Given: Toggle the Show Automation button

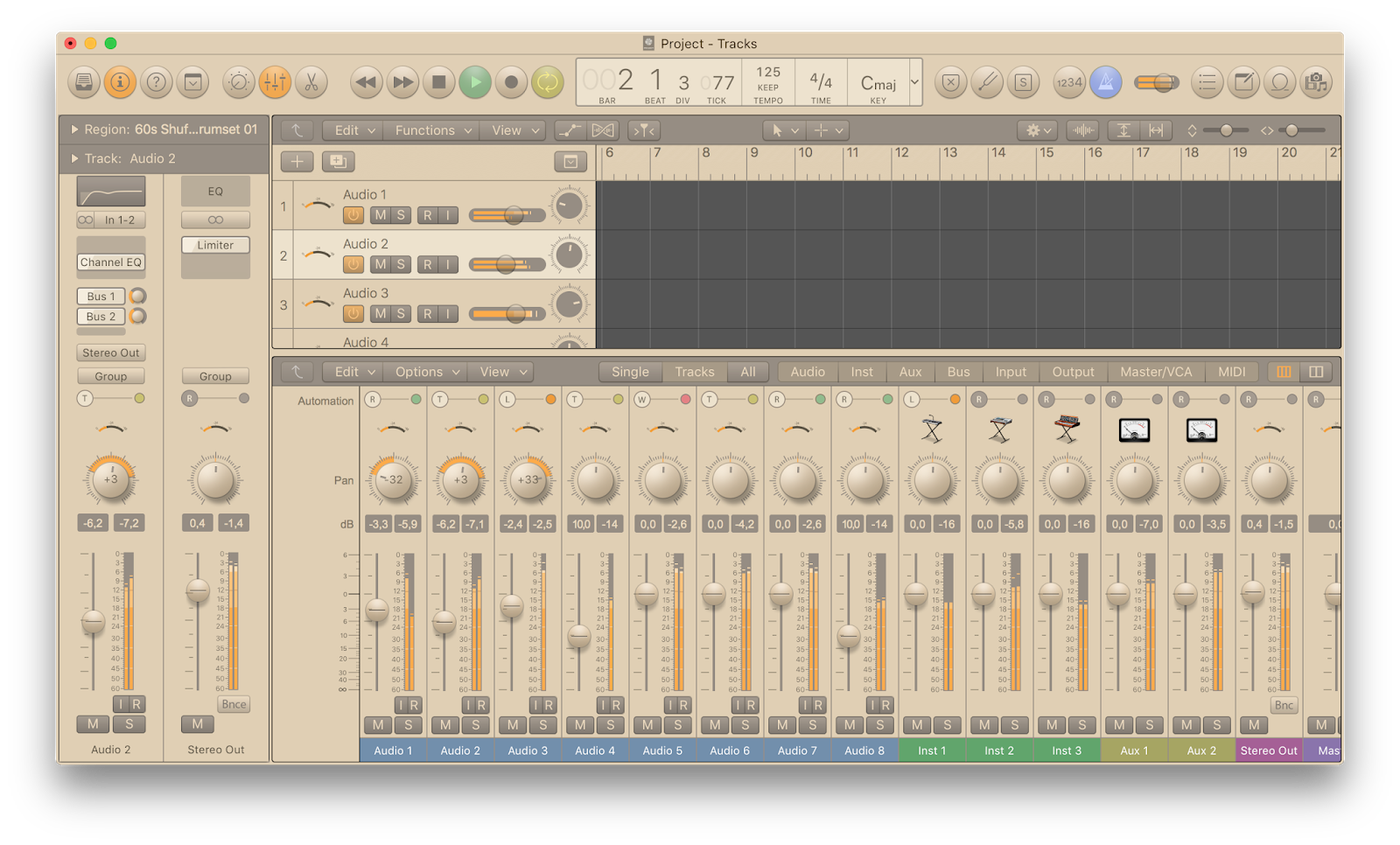Looking at the screenshot, I should pyautogui.click(x=570, y=130).
